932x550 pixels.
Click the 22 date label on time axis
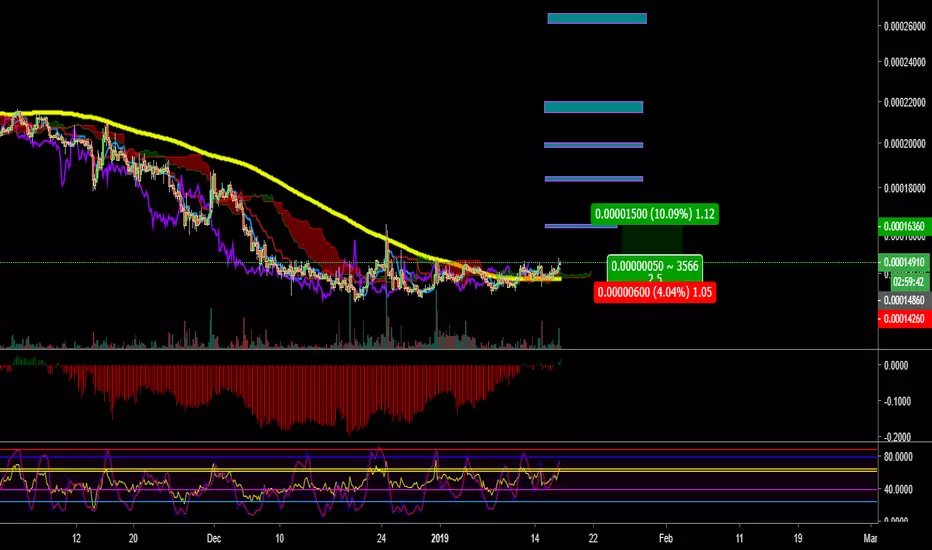pos(593,539)
